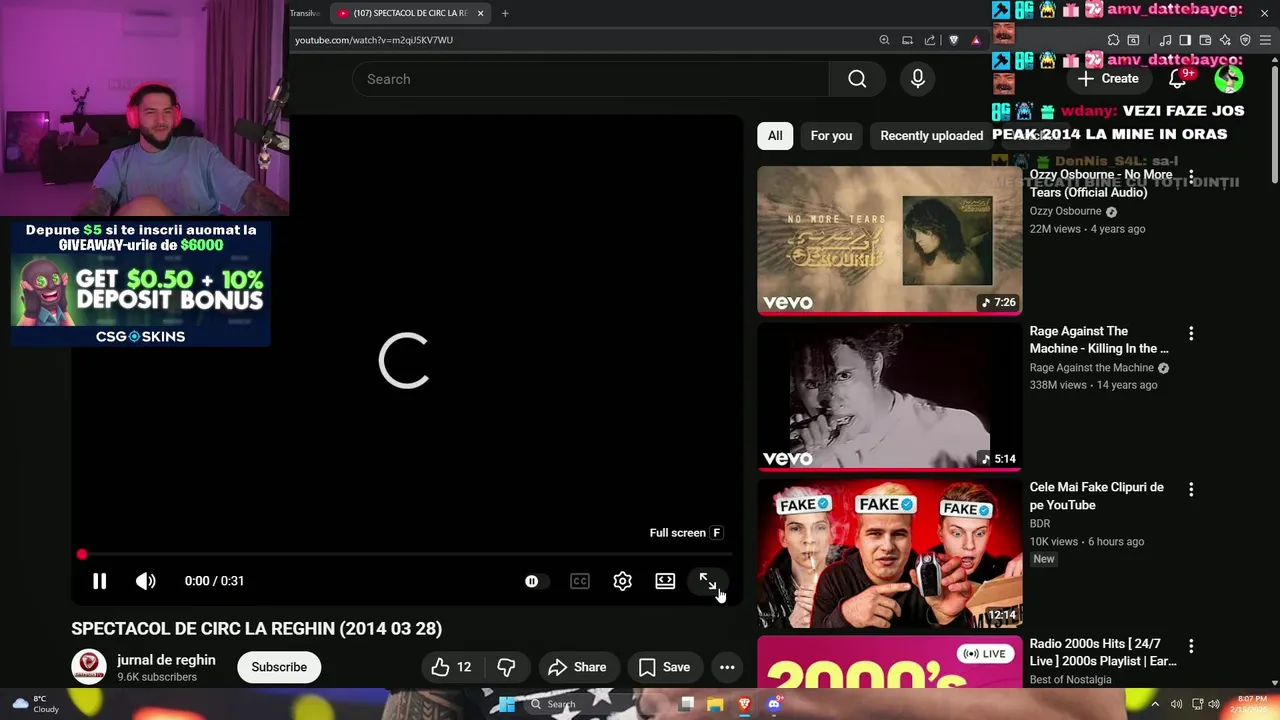This screenshot has width=1280, height=720.
Task: Click the red video progress bar
Action: tap(405, 554)
